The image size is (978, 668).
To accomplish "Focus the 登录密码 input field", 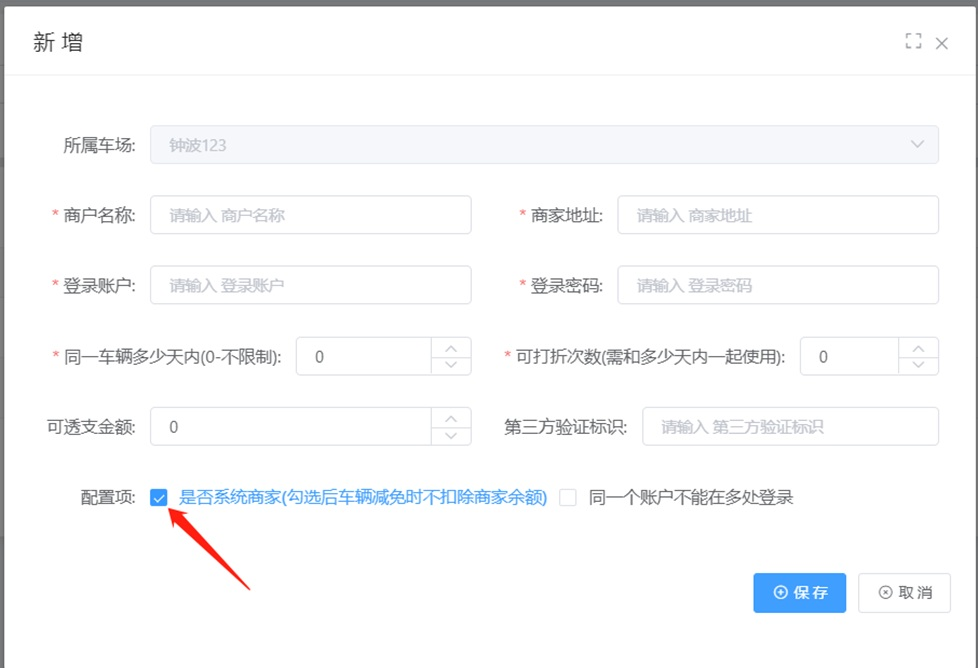I will 778,285.
